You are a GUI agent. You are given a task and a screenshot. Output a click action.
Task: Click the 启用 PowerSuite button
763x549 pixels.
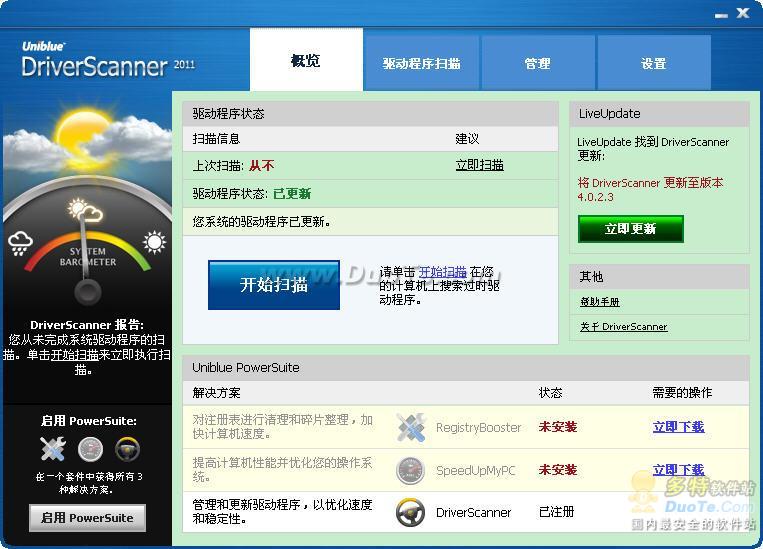click(87, 518)
